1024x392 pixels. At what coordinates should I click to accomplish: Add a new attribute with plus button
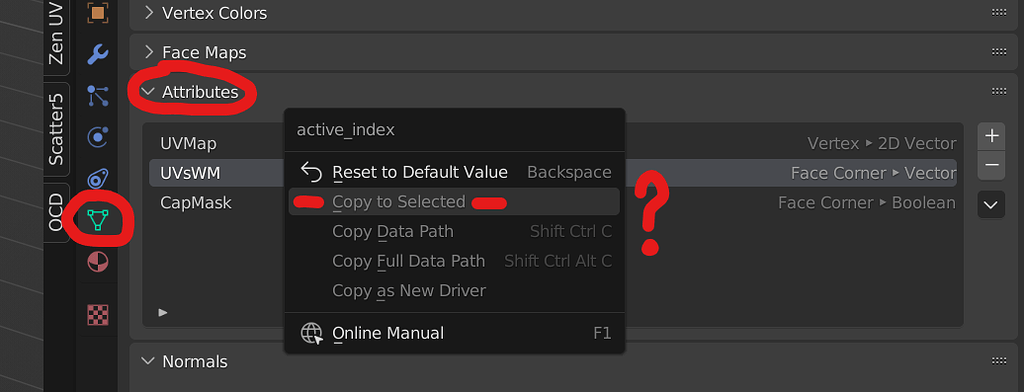point(991,136)
